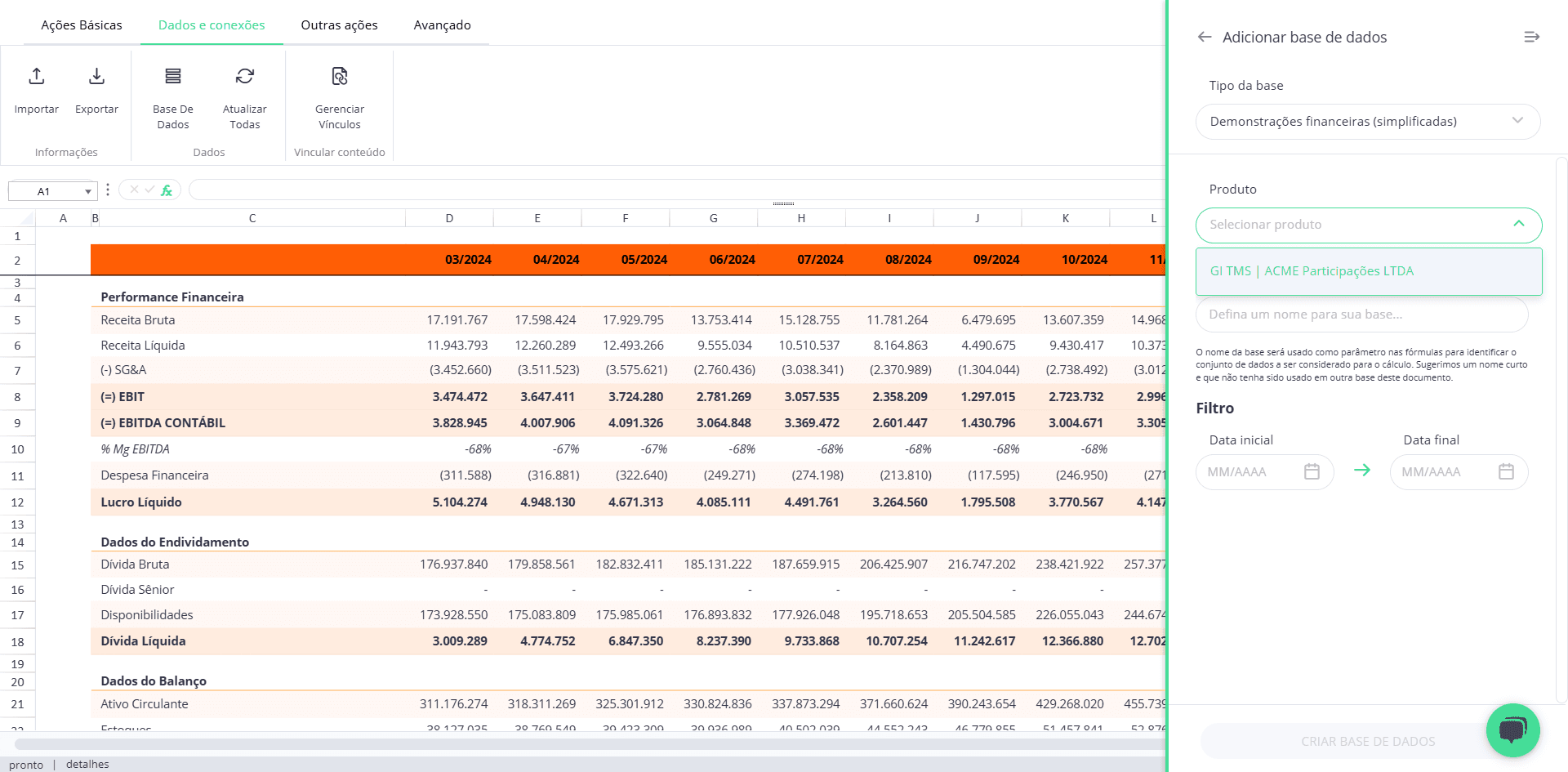Image resolution: width=1568 pixels, height=772 pixels.
Task: Open the Outras ações tab
Action: click(x=339, y=25)
